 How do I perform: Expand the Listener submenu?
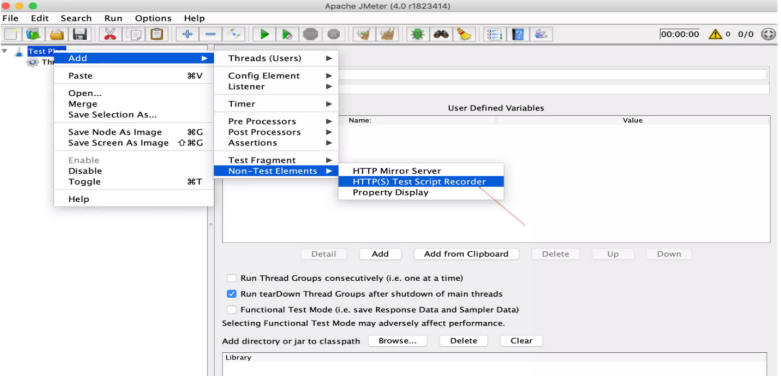276,87
